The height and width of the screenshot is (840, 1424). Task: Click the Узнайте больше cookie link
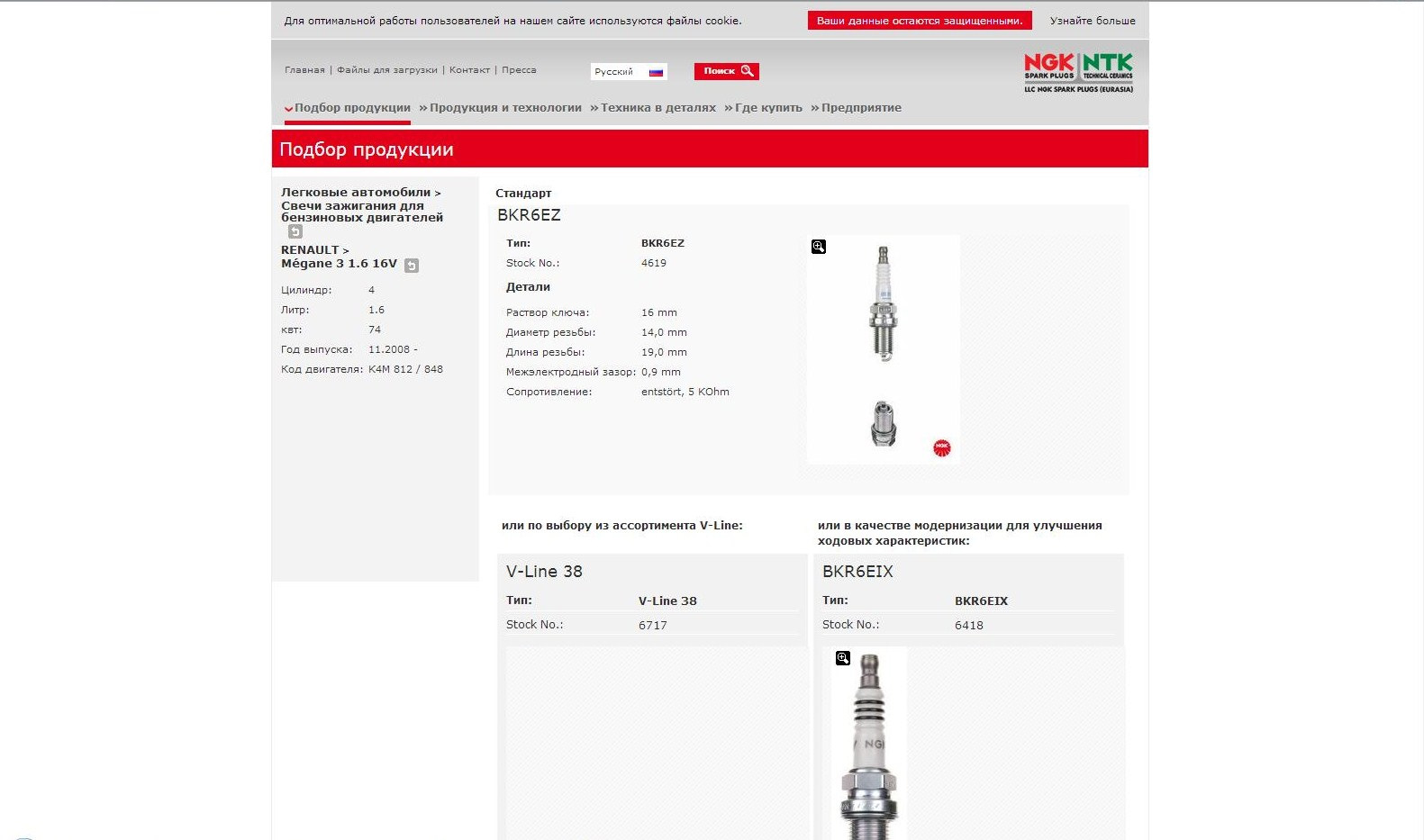[x=1093, y=21]
